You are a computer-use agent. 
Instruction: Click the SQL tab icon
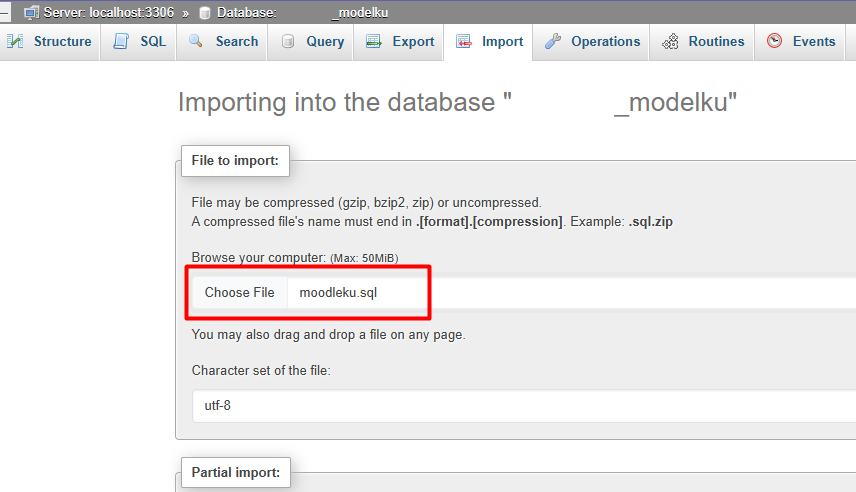(x=121, y=41)
